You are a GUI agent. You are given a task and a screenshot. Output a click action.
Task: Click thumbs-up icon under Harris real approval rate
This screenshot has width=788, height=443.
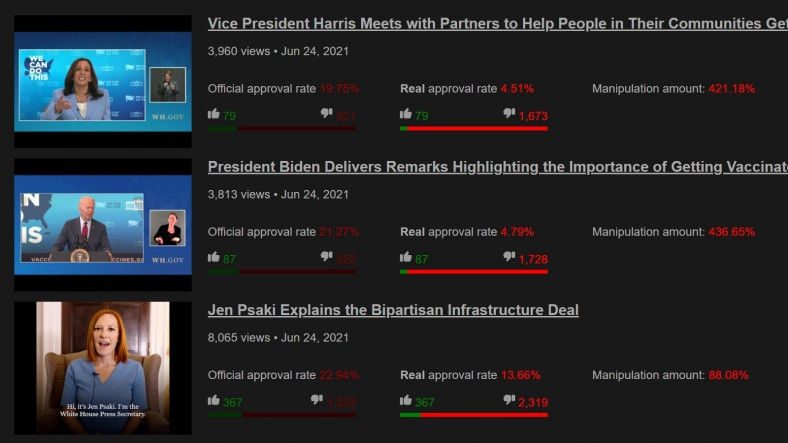405,114
